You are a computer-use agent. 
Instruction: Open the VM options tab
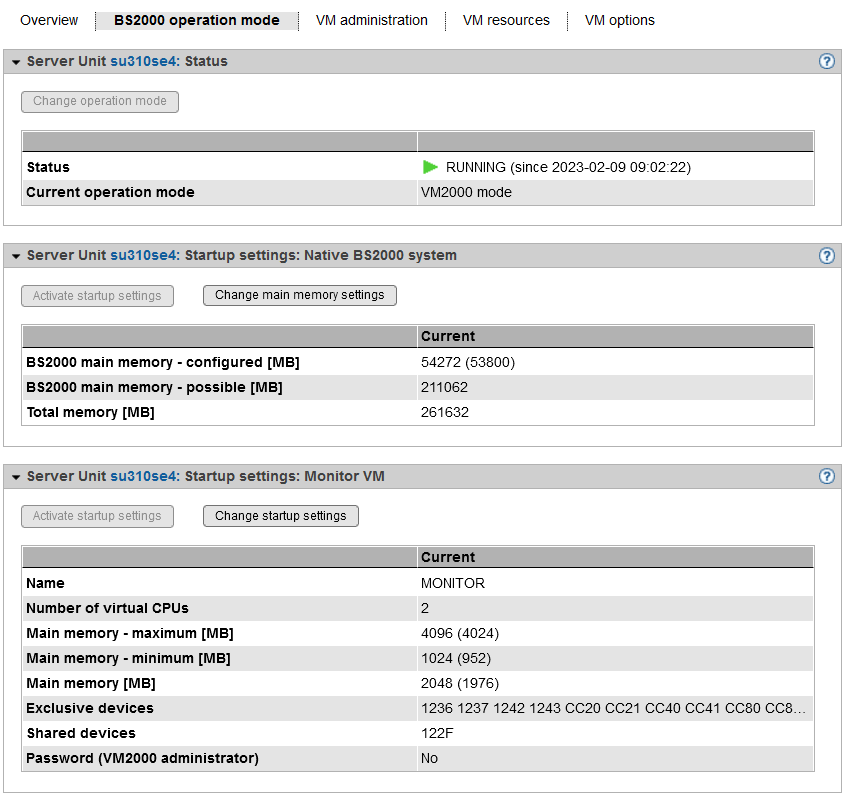point(619,20)
